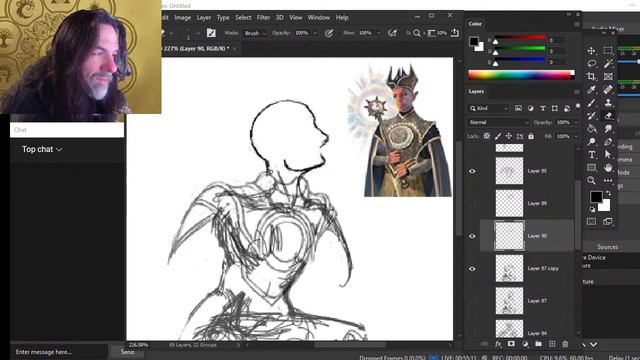The image size is (640, 360).
Task: Select the Rectangular Marquee tool
Action: pyautogui.click(x=608, y=51)
